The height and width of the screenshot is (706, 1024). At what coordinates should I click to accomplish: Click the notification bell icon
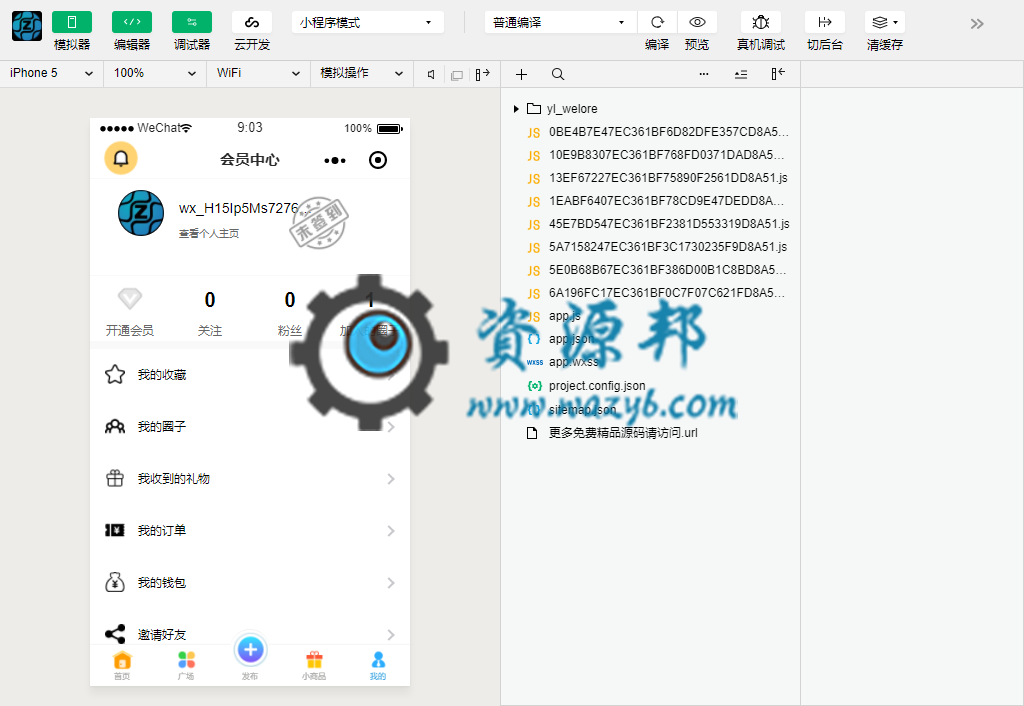121,159
